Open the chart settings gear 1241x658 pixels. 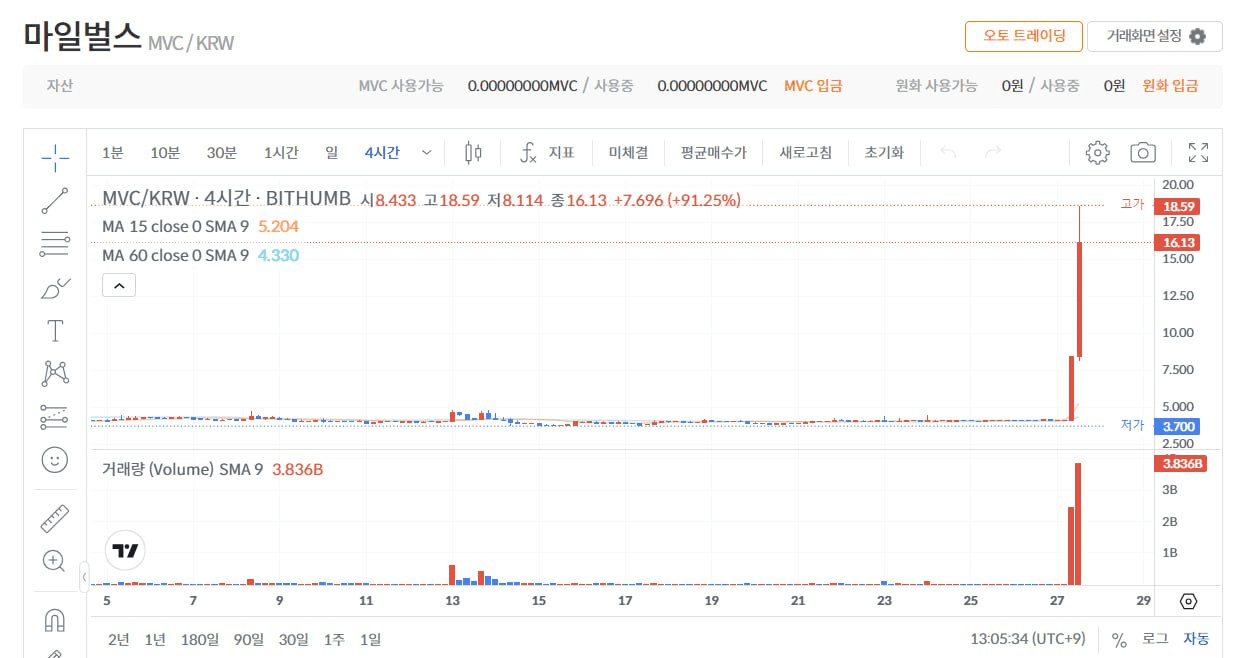(x=1098, y=153)
